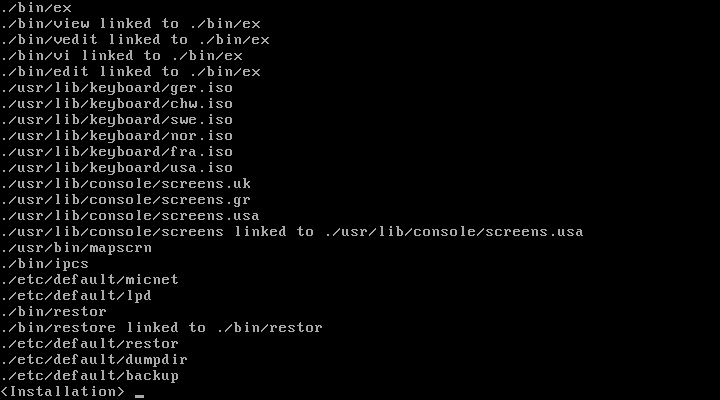This screenshot has height=400, width=720.
Task: Select the ./bin/vi linked line
Action: [122, 55]
